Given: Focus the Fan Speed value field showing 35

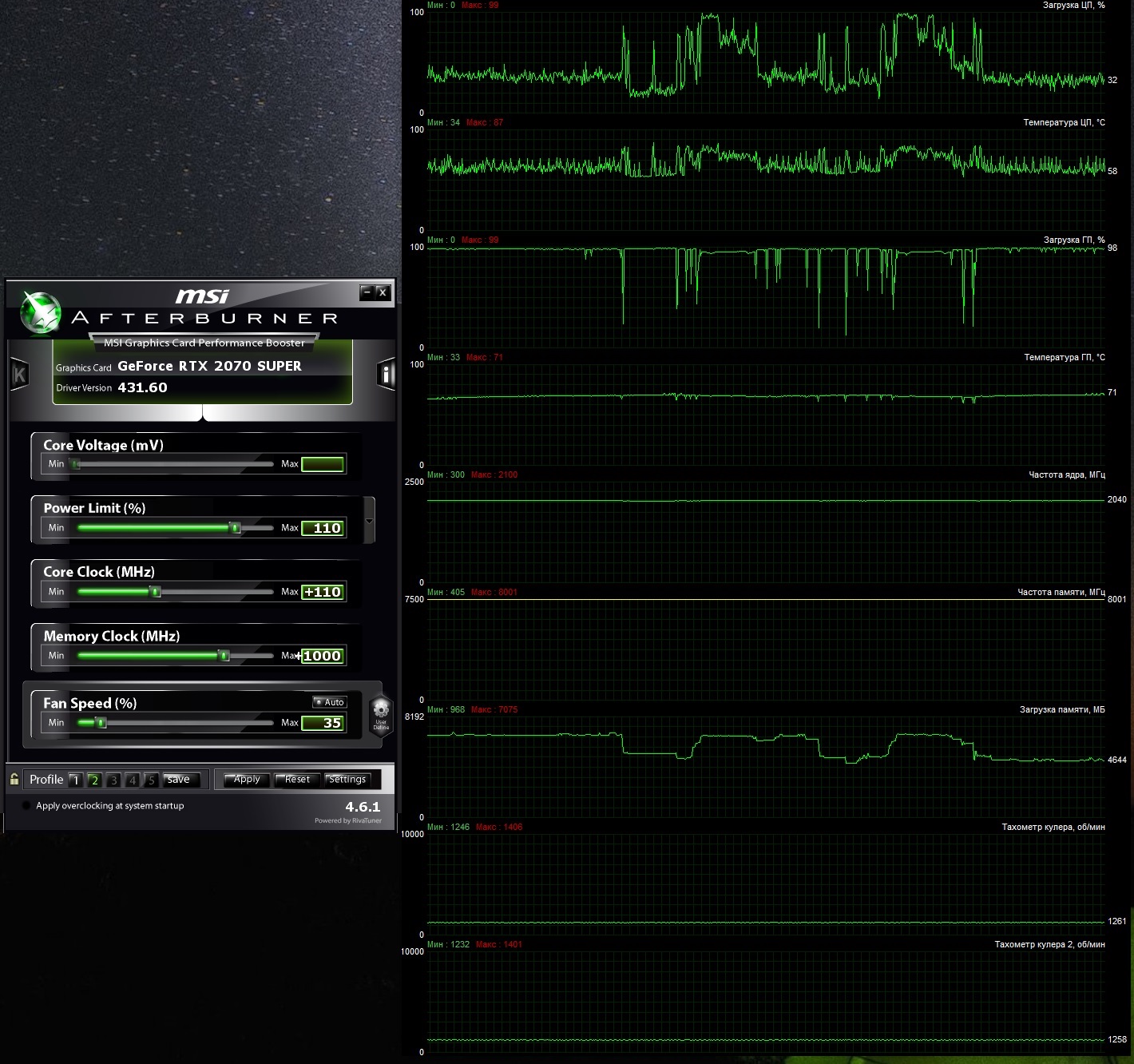Looking at the screenshot, I should [x=323, y=723].
